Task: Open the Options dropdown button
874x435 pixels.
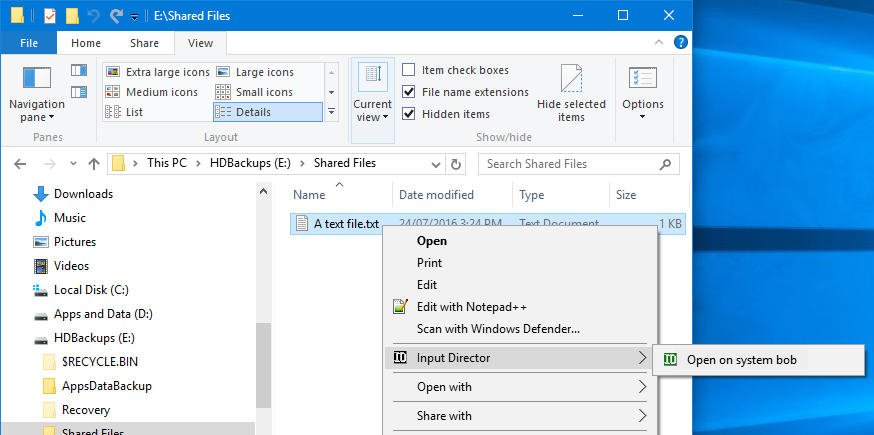Action: point(643,94)
